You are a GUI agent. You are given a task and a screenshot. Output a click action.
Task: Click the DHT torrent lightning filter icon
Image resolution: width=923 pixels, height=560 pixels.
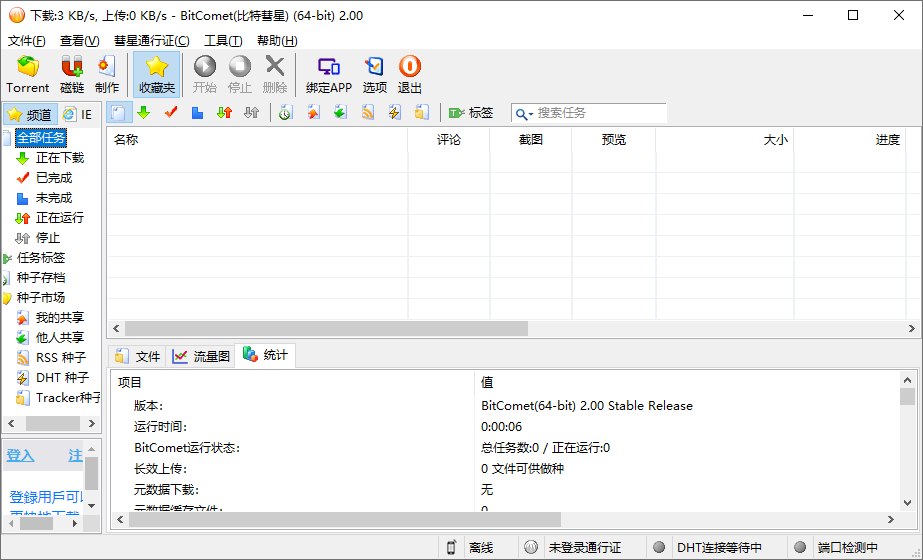[x=394, y=112]
